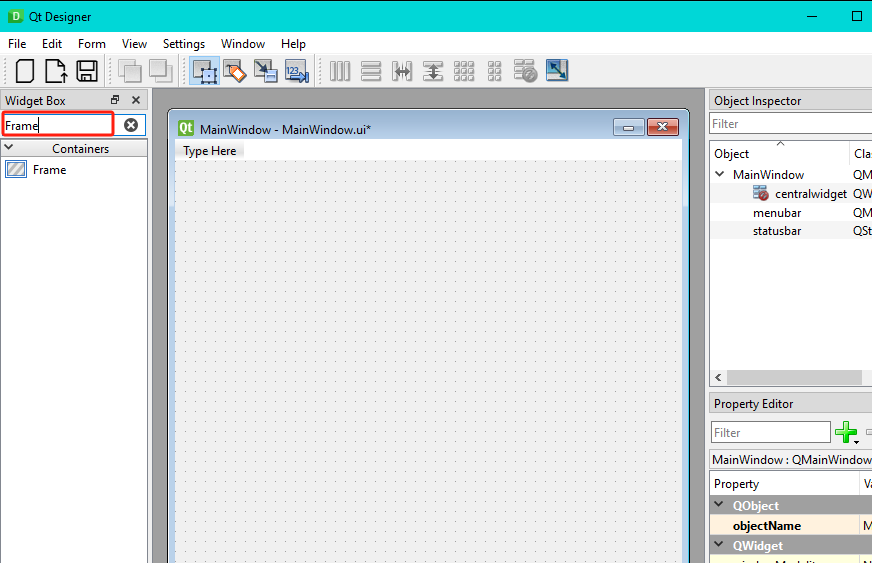Close the Widget Box panel
872x563 pixels.
tap(136, 100)
